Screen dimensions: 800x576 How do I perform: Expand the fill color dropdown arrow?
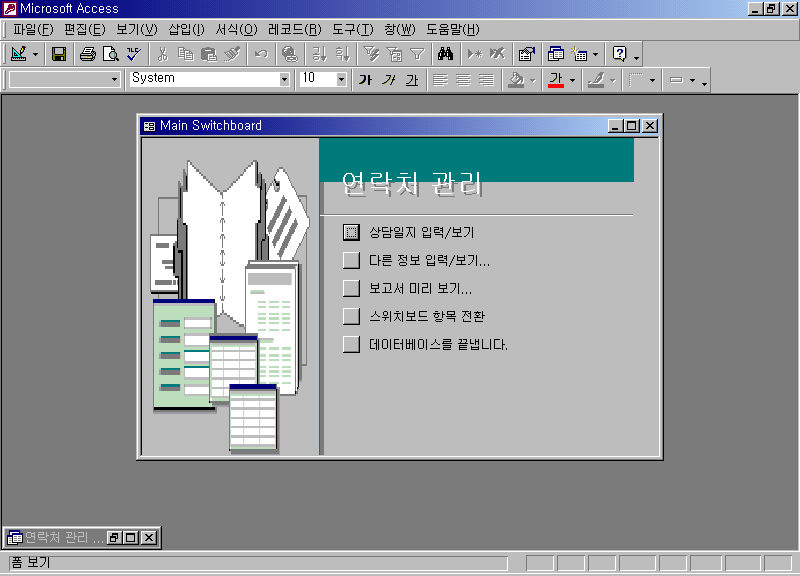(x=532, y=80)
